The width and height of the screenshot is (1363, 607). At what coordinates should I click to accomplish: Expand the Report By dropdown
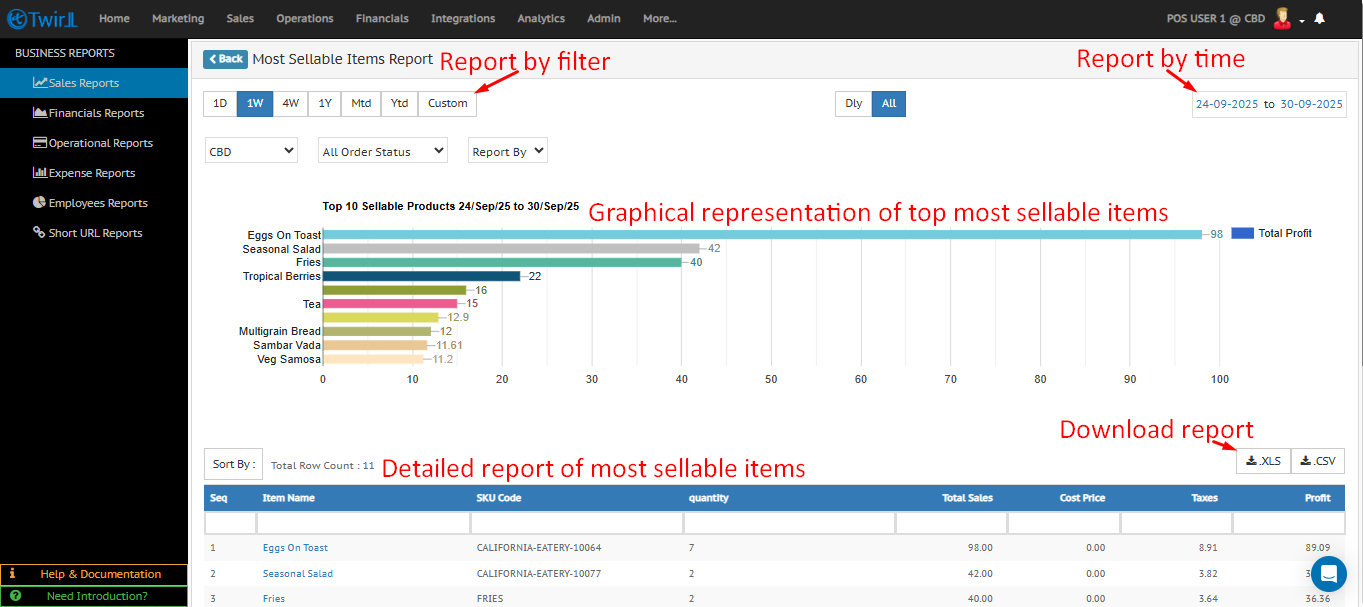click(507, 151)
